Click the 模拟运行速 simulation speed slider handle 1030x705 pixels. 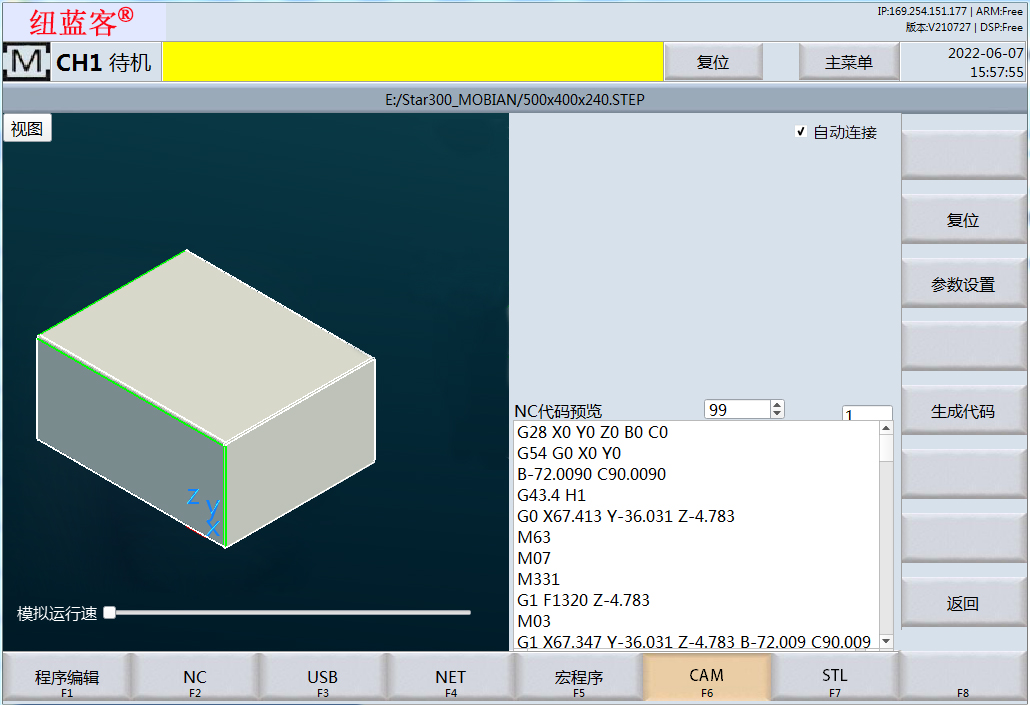coord(110,612)
